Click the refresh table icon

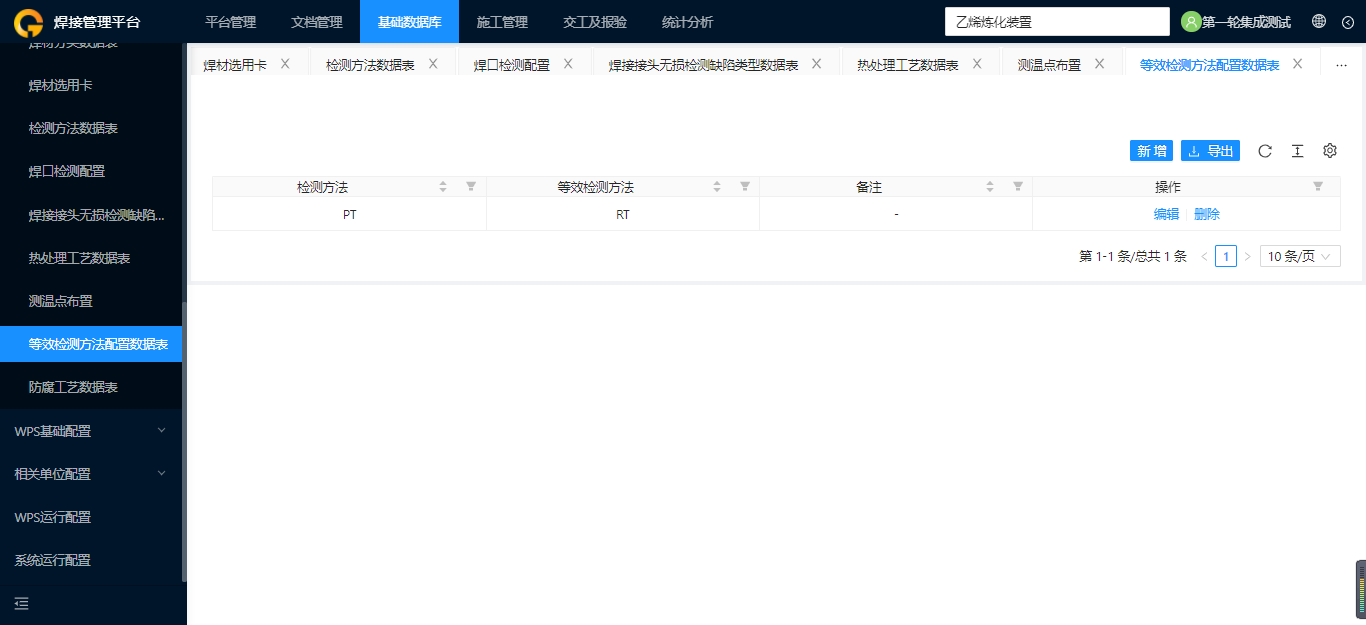click(1265, 151)
